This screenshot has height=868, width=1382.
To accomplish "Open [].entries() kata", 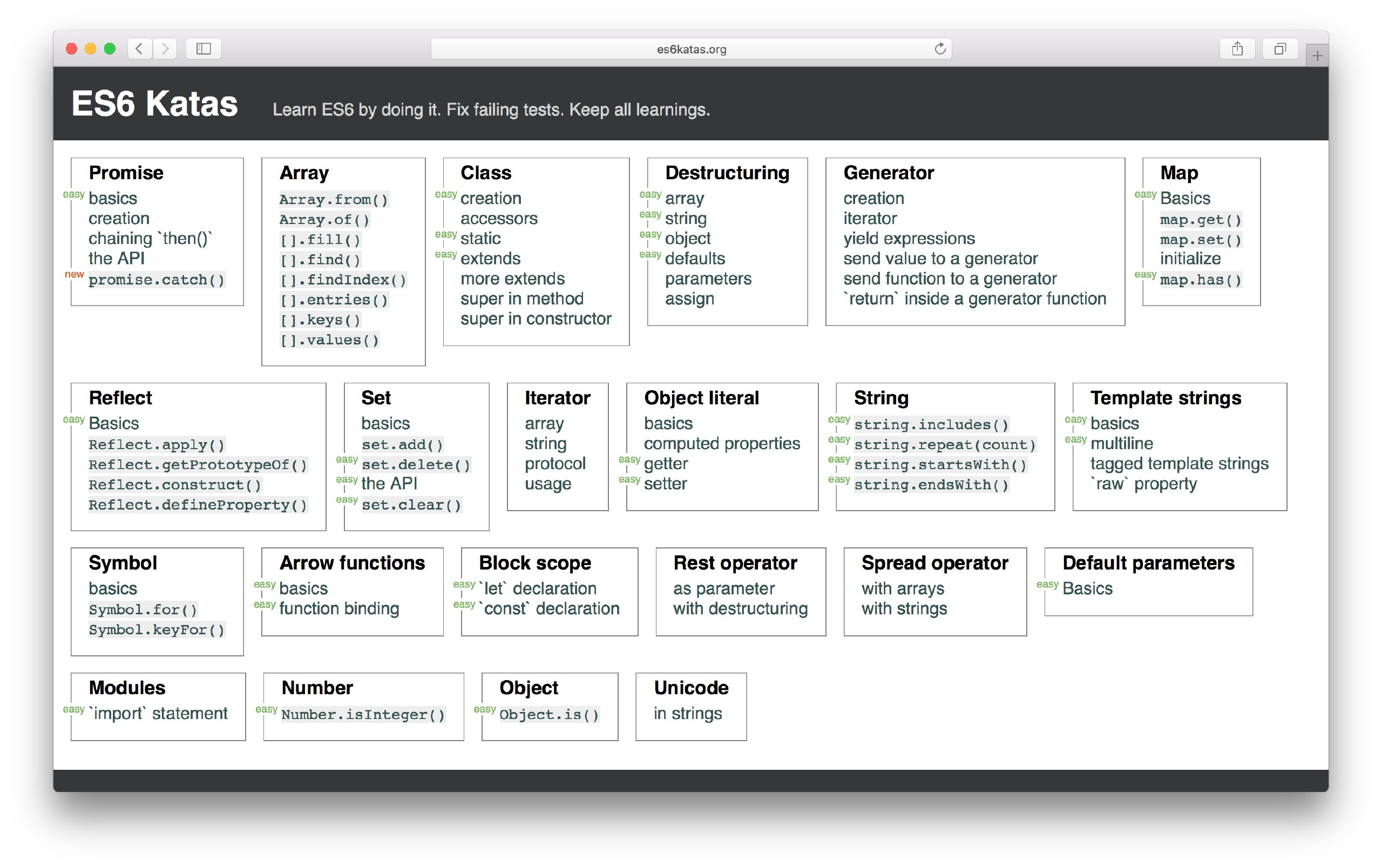I will point(334,300).
